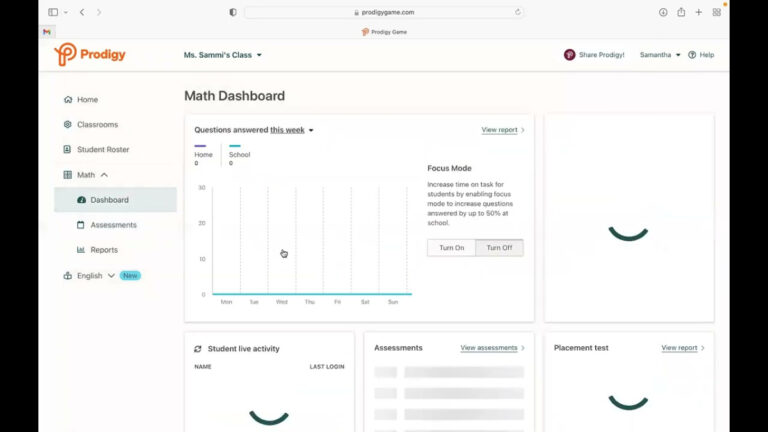The width and height of the screenshot is (768, 432).
Task: Open View report for questions answered
Action: 503,130
